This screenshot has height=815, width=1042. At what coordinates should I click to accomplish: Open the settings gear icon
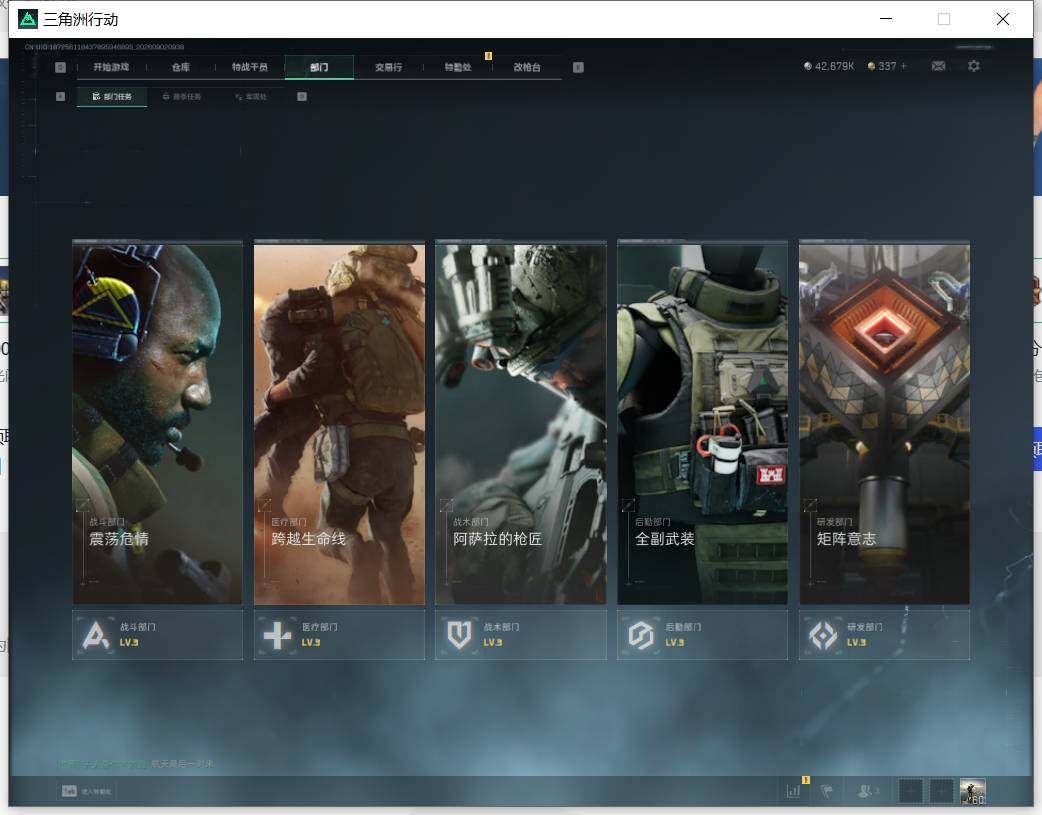pyautogui.click(x=974, y=66)
